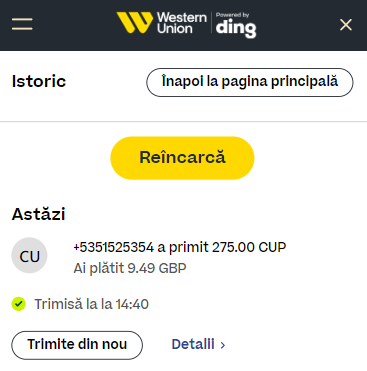Screen dimensions: 367x371
Task: Click the Istoric heading
Action: 39,81
